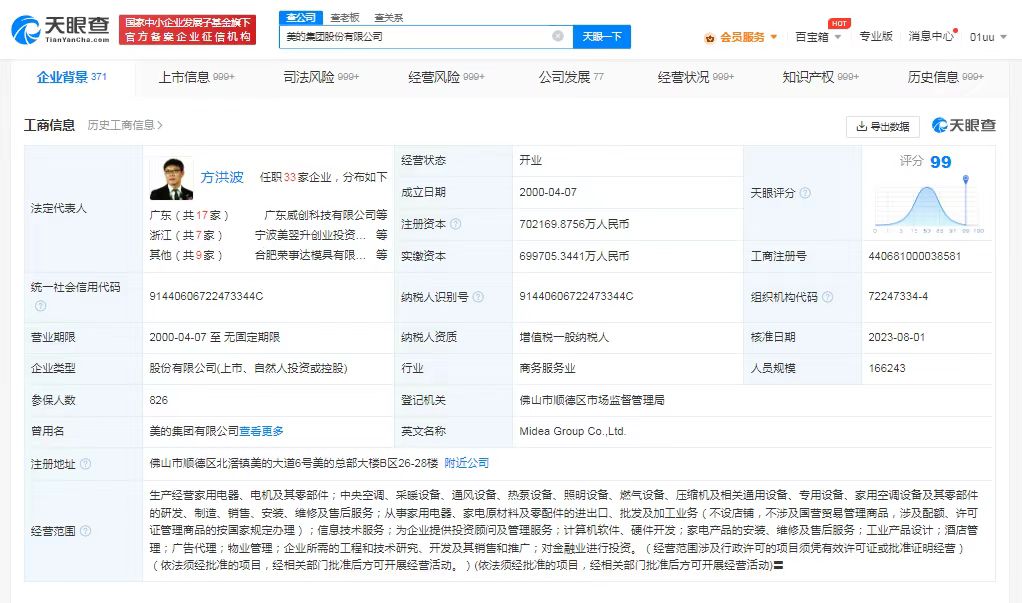The width and height of the screenshot is (1022, 603).
Task: Switch to 经营风险 tab
Action: [x=446, y=77]
